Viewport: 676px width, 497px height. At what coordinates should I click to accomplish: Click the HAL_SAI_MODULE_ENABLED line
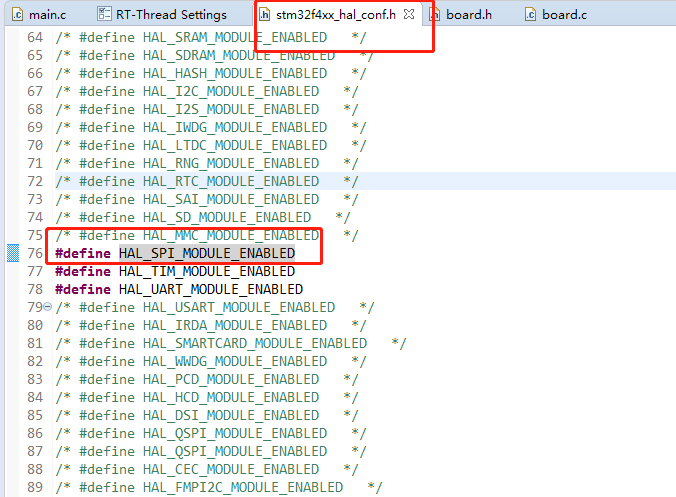[x=207, y=199]
